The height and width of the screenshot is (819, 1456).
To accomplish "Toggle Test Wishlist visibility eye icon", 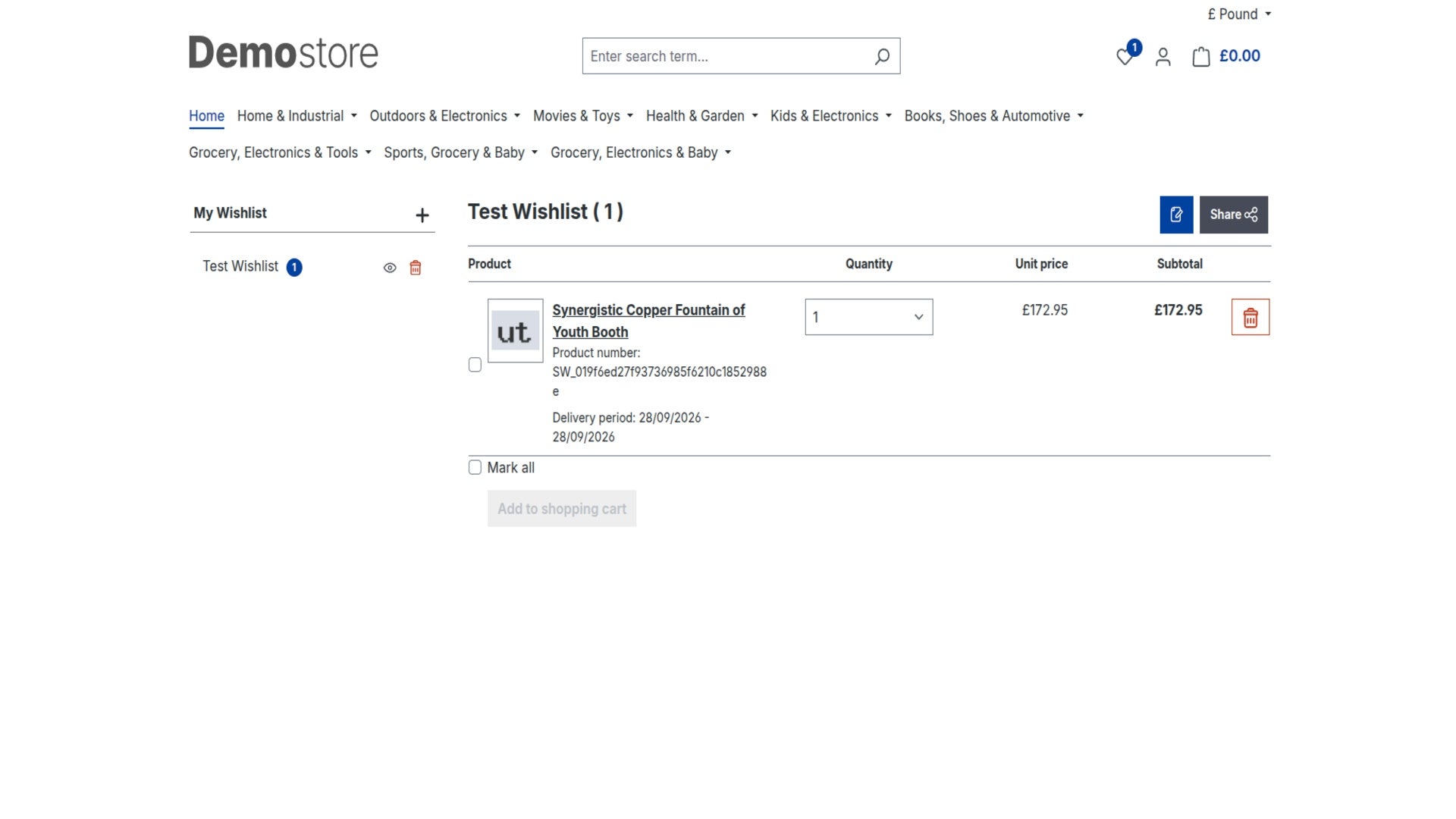I will (390, 268).
